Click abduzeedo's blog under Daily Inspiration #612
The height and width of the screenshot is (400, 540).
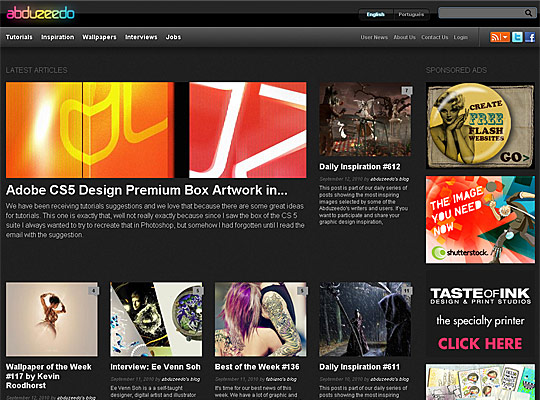pyautogui.click(x=390, y=179)
